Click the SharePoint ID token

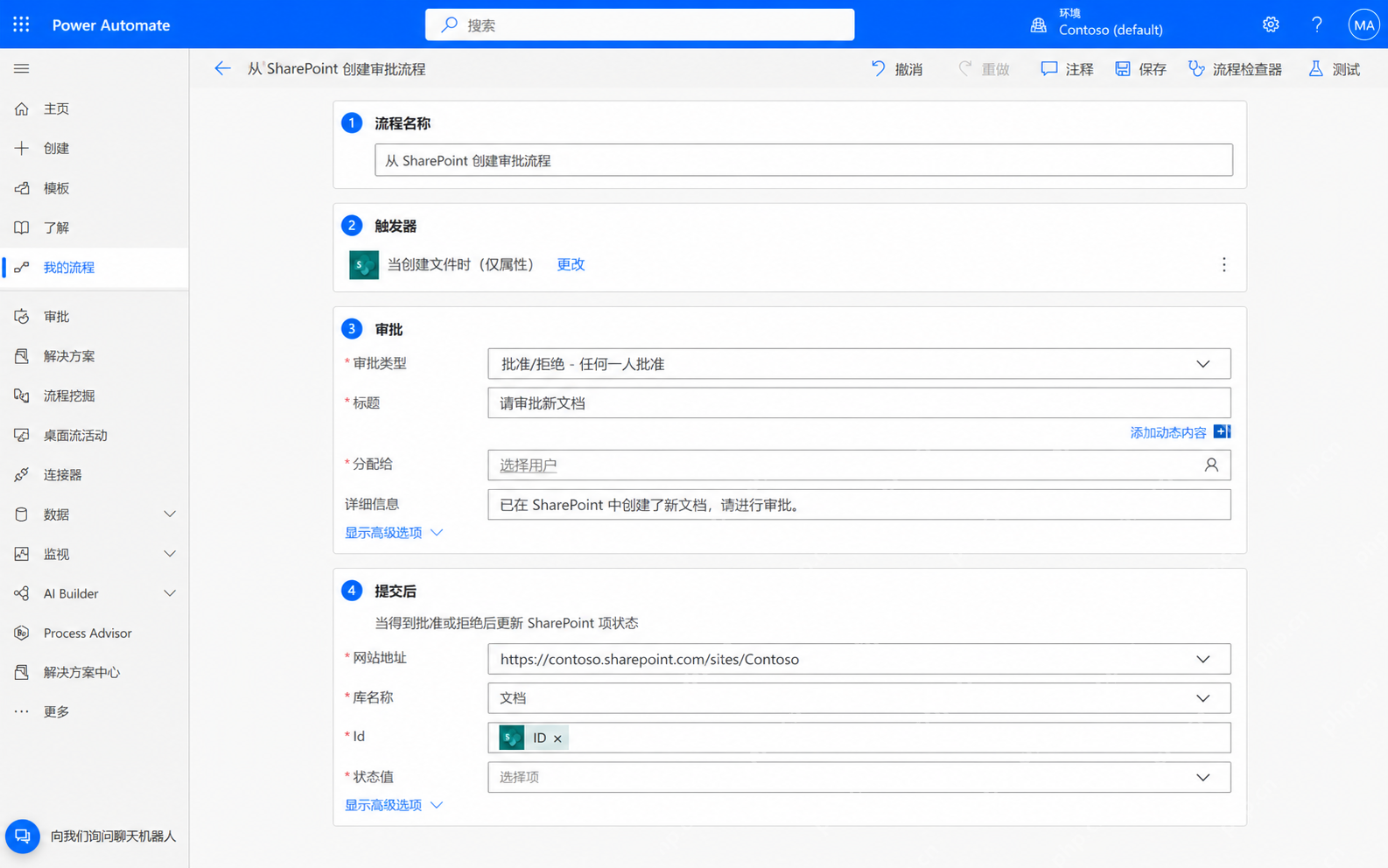533,738
